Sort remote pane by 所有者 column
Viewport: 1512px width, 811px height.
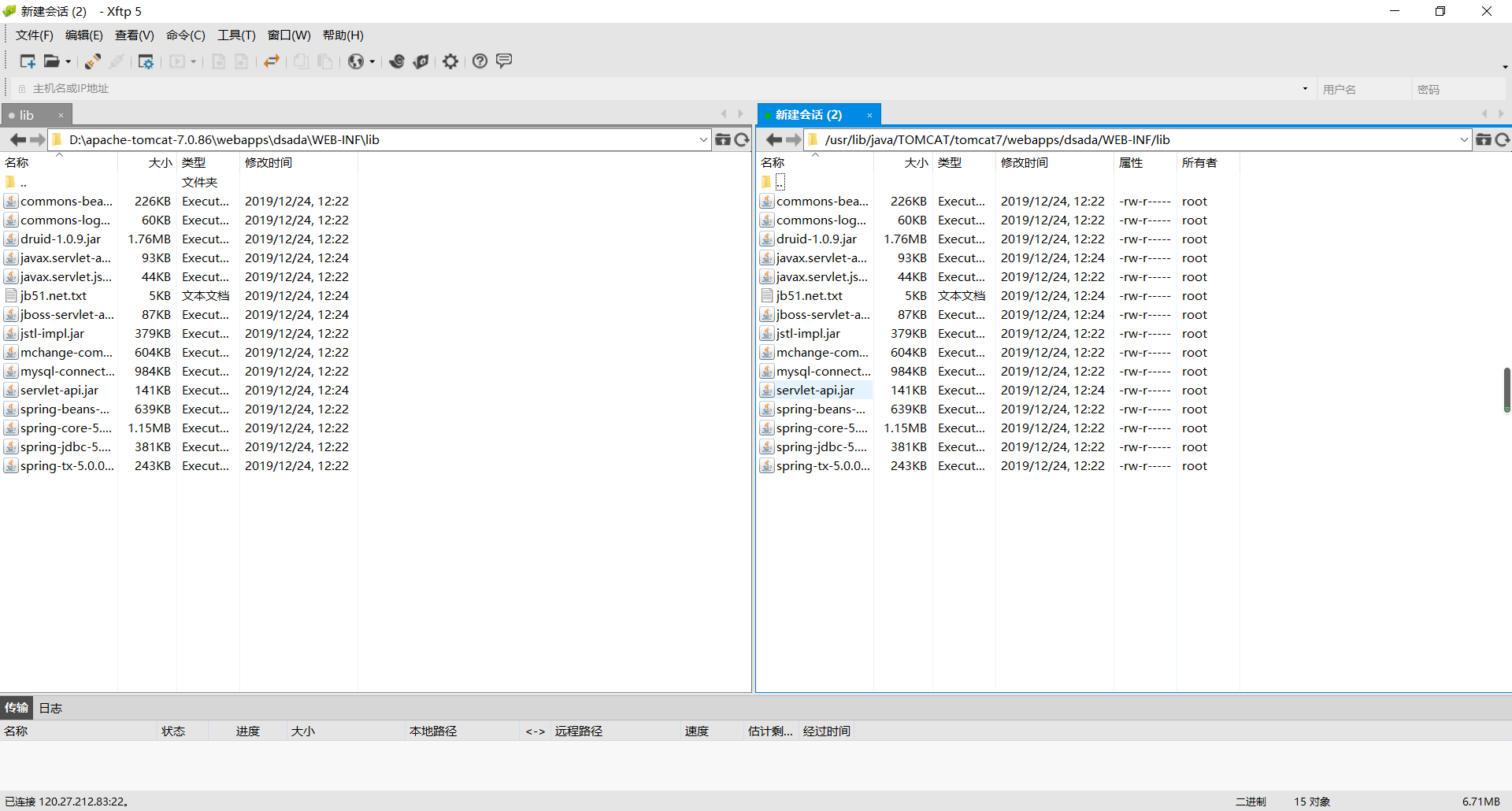pyautogui.click(x=1208, y=162)
